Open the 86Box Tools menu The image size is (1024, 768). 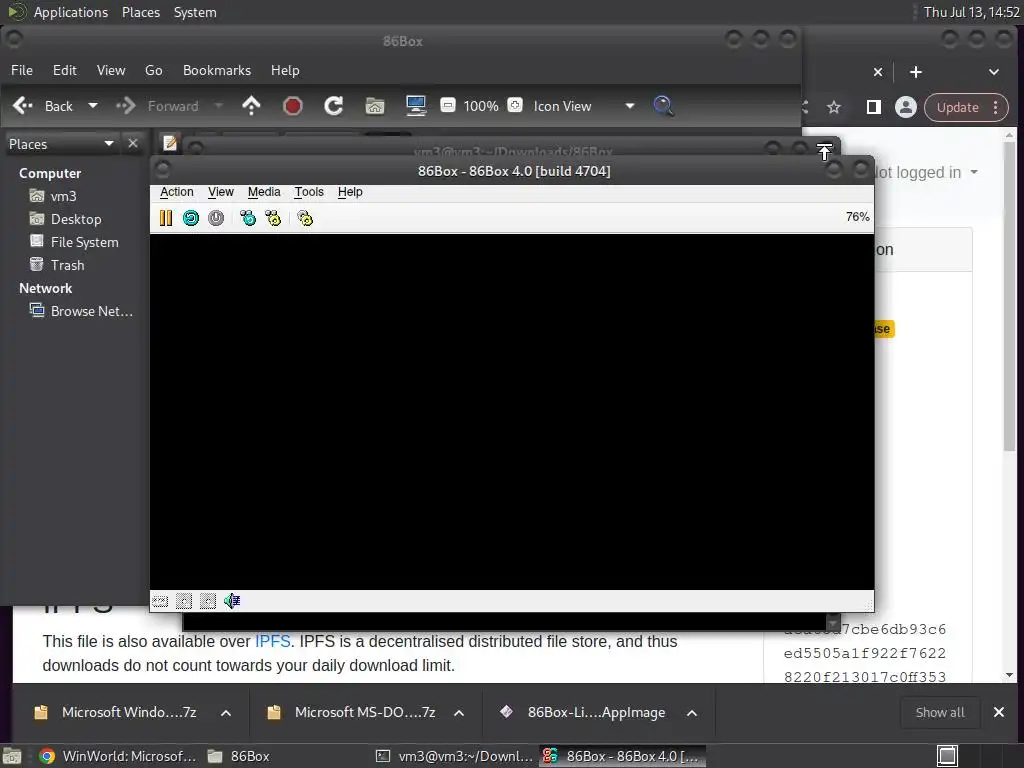309,192
